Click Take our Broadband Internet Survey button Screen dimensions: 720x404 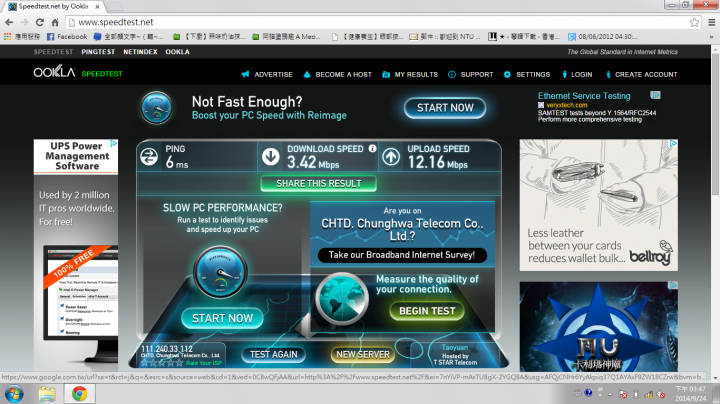(x=402, y=255)
